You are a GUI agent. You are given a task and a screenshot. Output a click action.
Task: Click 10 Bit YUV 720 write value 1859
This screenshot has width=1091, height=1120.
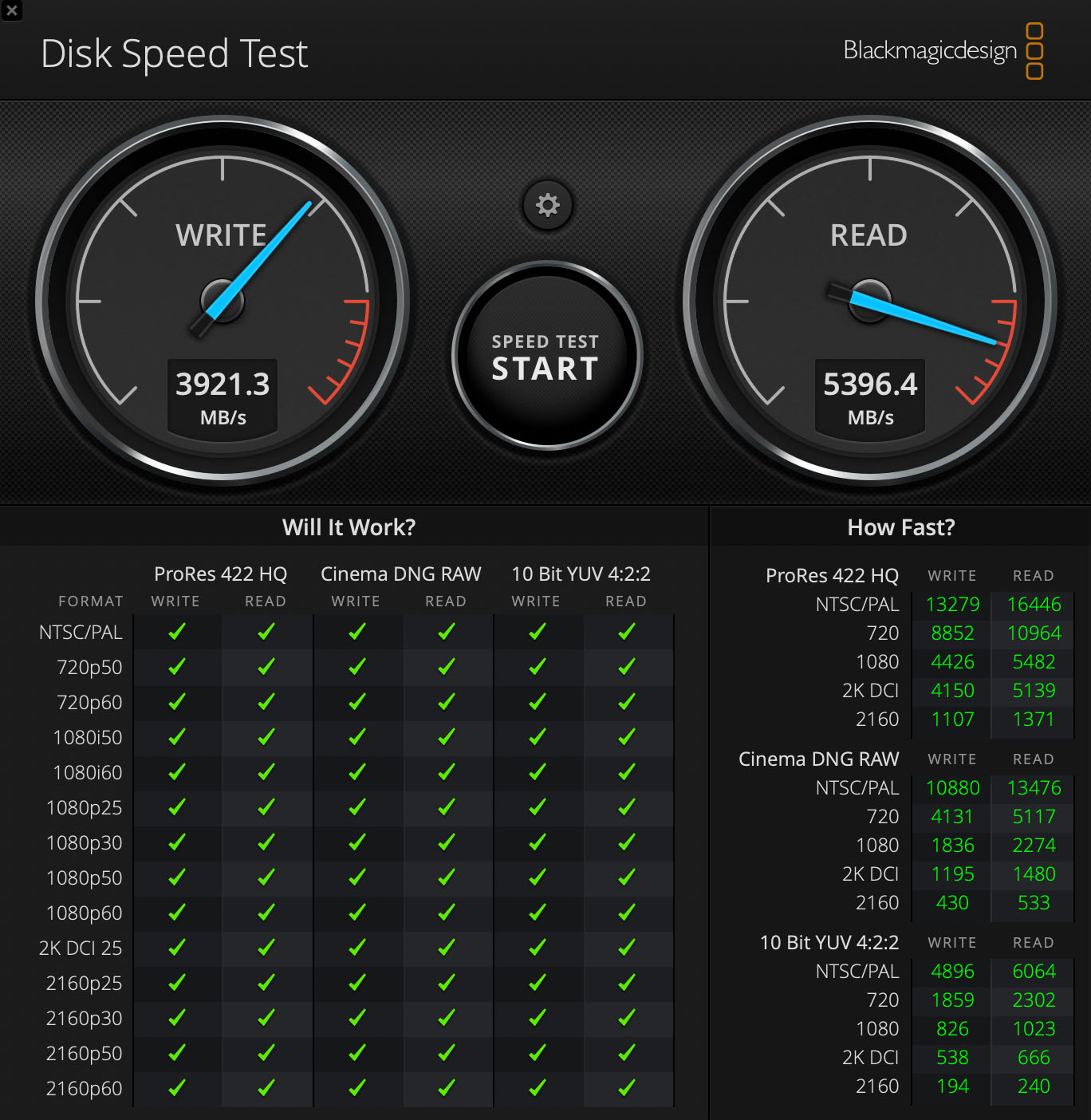(953, 1000)
